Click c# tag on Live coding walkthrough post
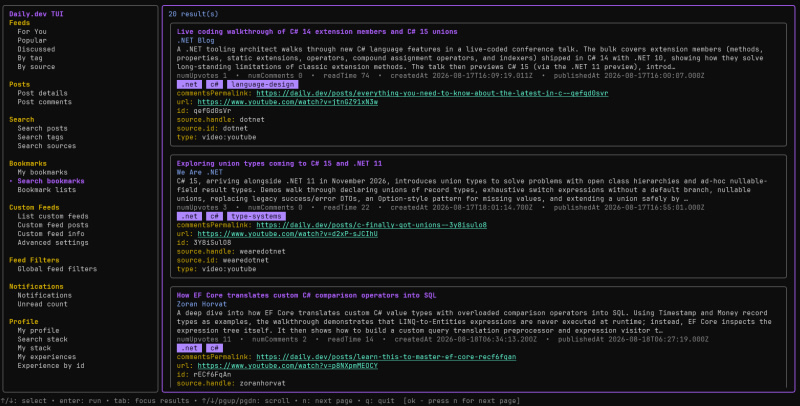The image size is (800, 406). coord(214,84)
